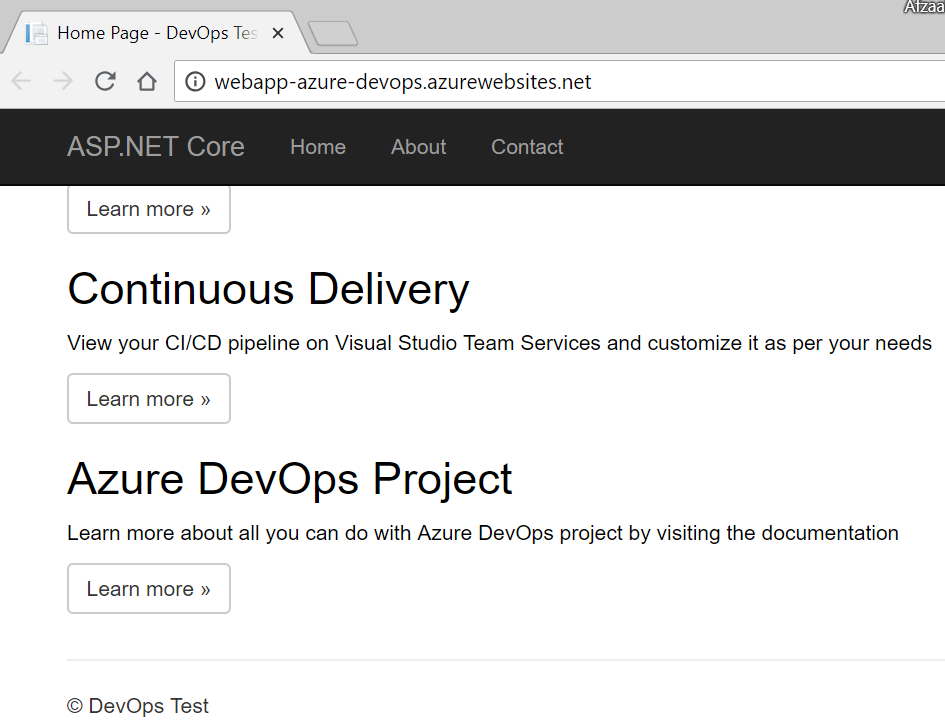Click the © DevOps Test footer text
This screenshot has height=724, width=945.
point(138,705)
